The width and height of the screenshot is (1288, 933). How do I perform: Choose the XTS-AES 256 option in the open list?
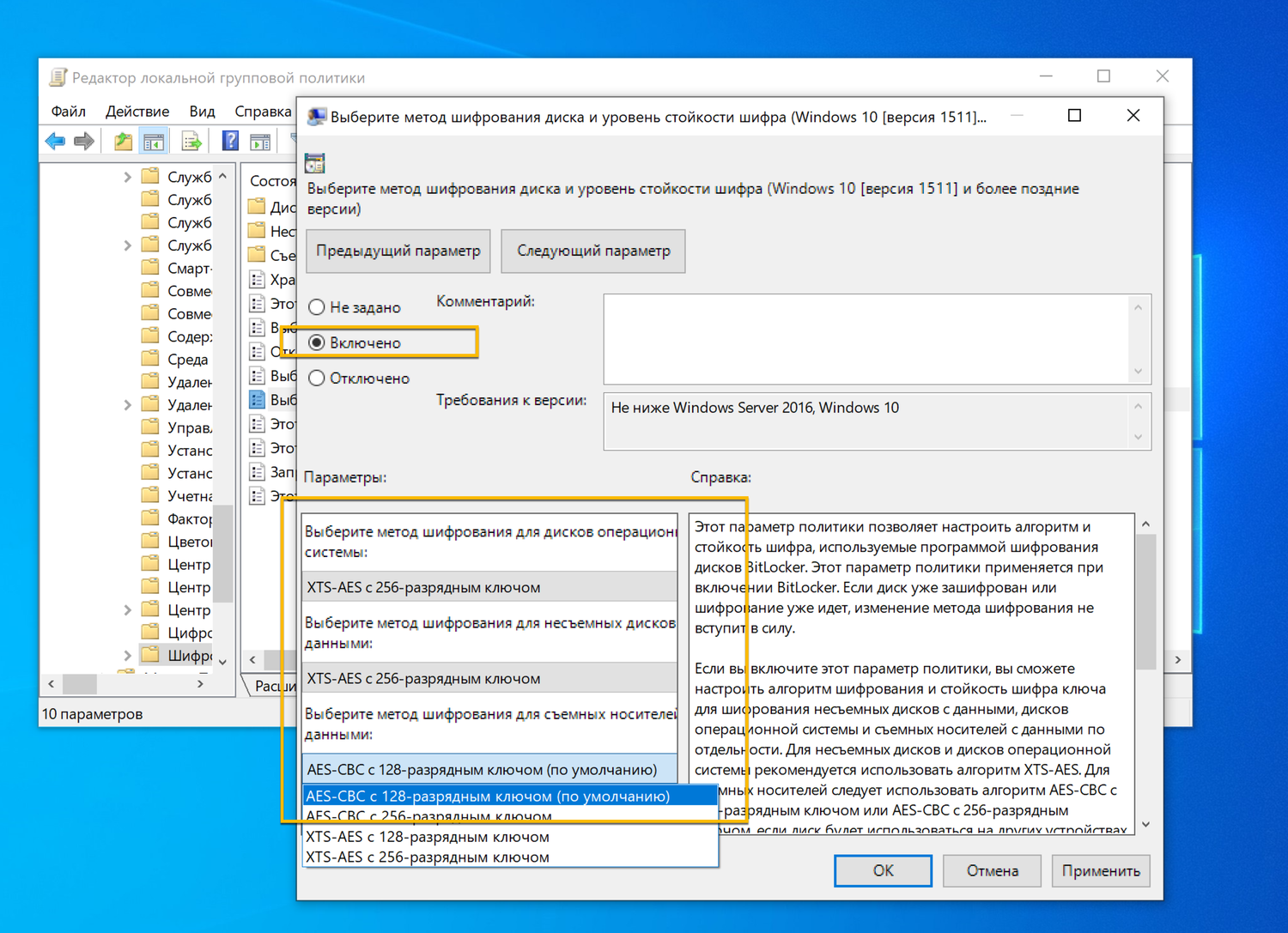coord(511,857)
